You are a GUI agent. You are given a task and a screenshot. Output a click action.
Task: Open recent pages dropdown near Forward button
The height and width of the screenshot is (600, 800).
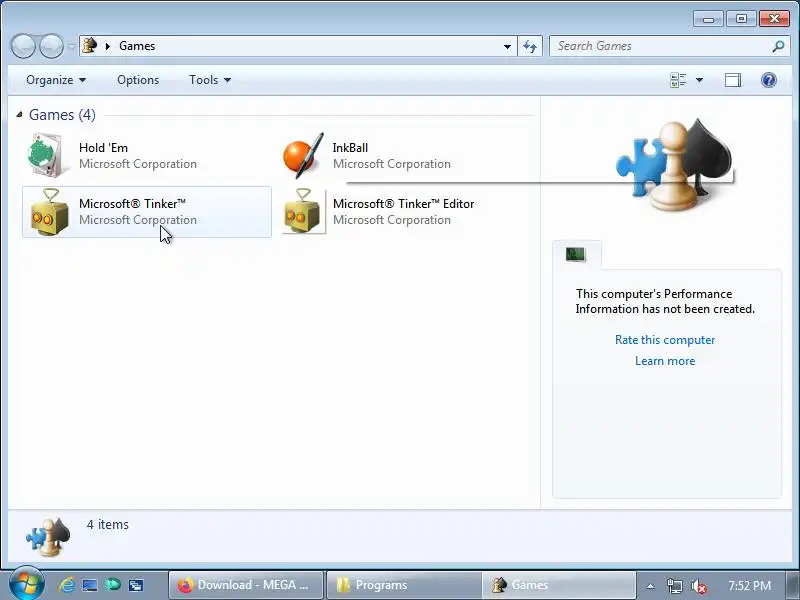(71, 46)
